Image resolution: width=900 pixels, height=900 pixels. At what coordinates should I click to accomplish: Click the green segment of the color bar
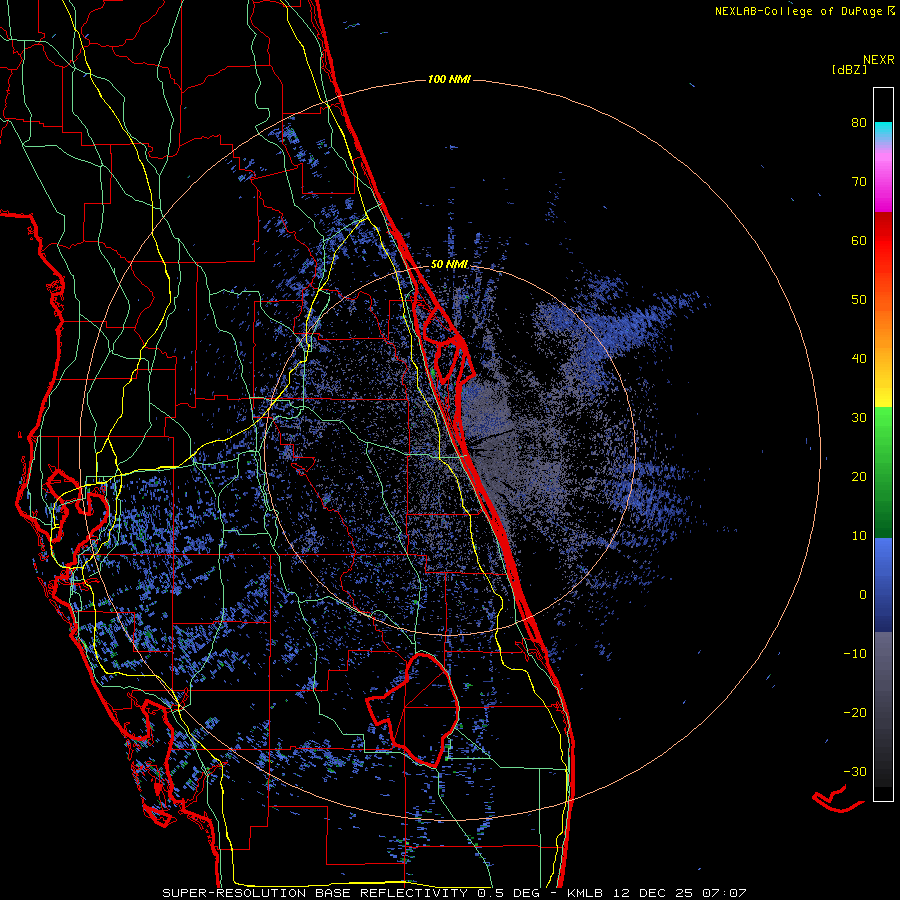coord(883,472)
